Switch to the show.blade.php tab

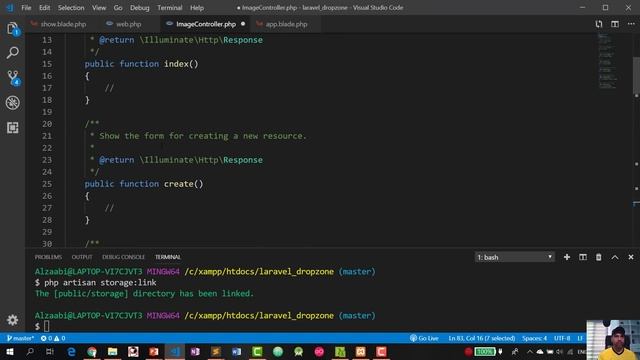(x=63, y=24)
